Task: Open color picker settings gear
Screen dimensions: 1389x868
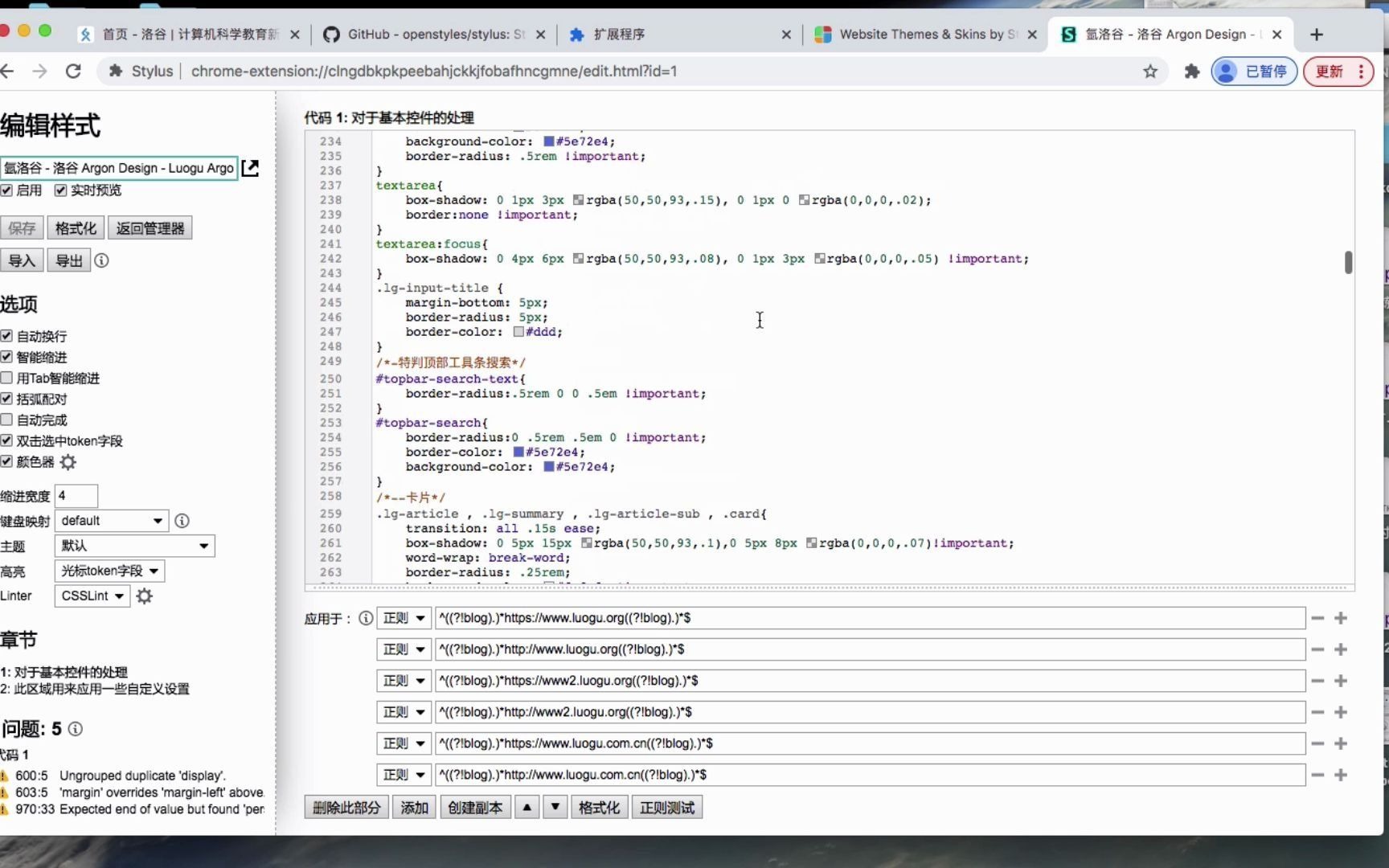Action: coord(68,462)
